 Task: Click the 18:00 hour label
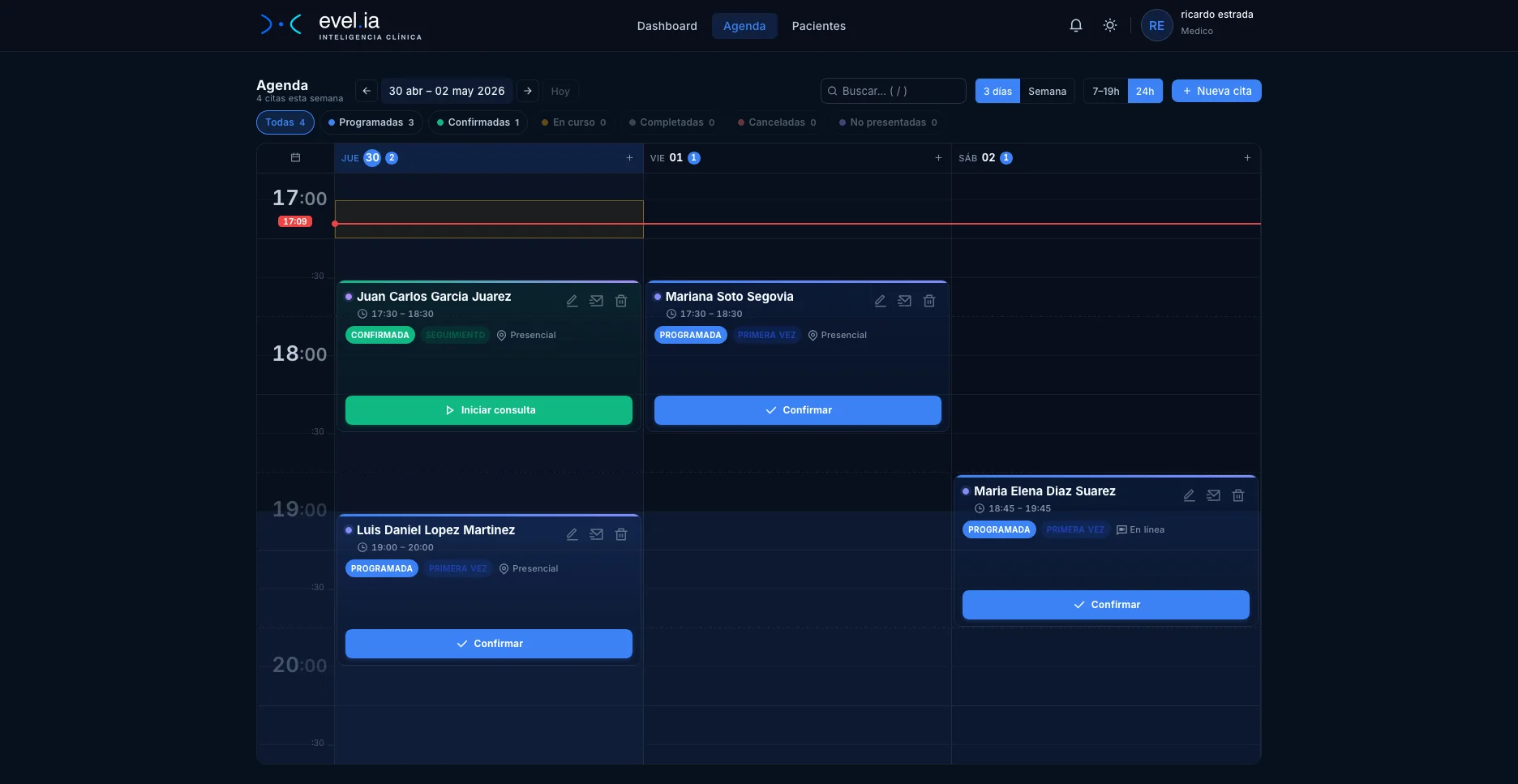pyautogui.click(x=299, y=353)
